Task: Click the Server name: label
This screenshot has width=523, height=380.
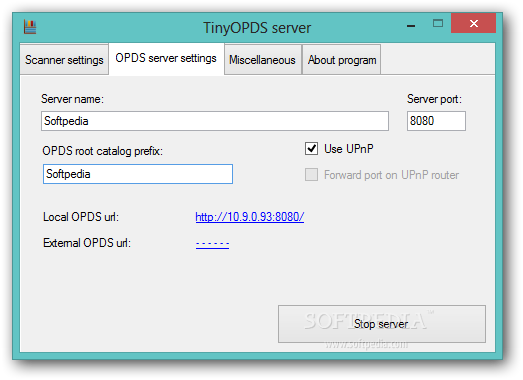Action: click(72, 99)
